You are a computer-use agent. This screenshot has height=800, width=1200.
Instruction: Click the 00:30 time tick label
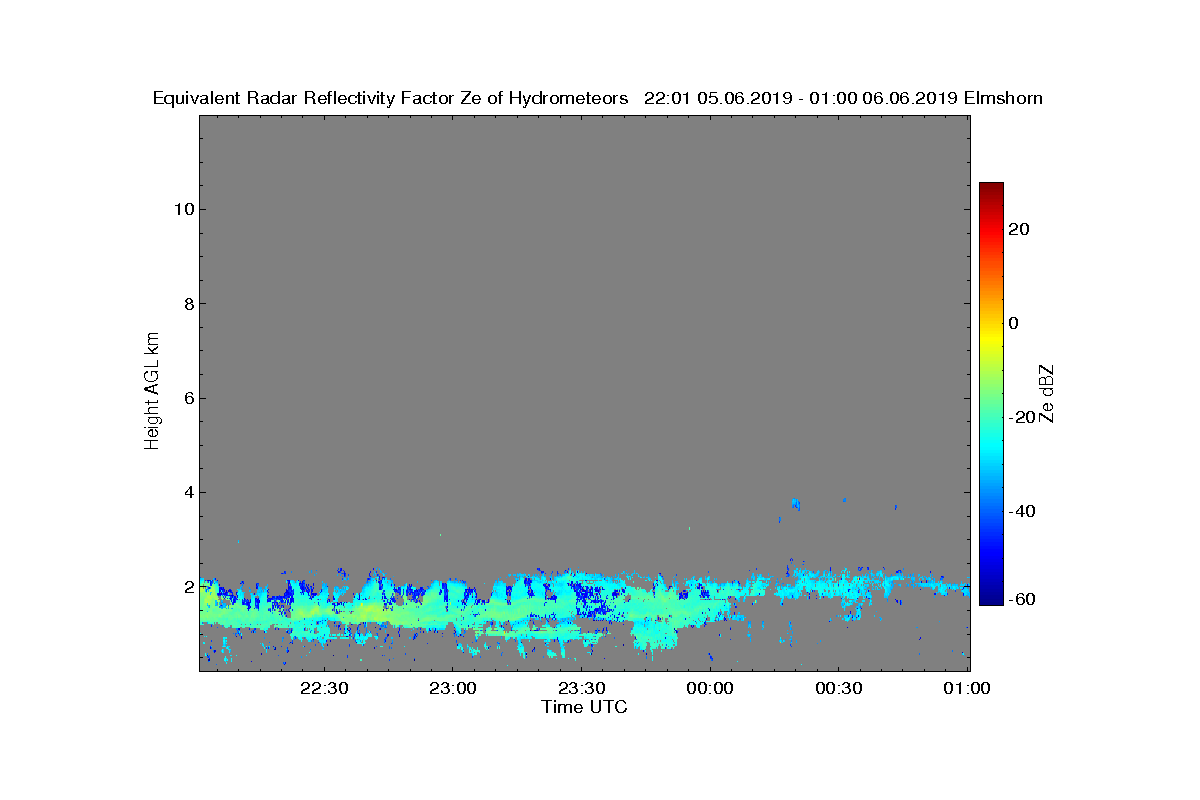click(839, 689)
